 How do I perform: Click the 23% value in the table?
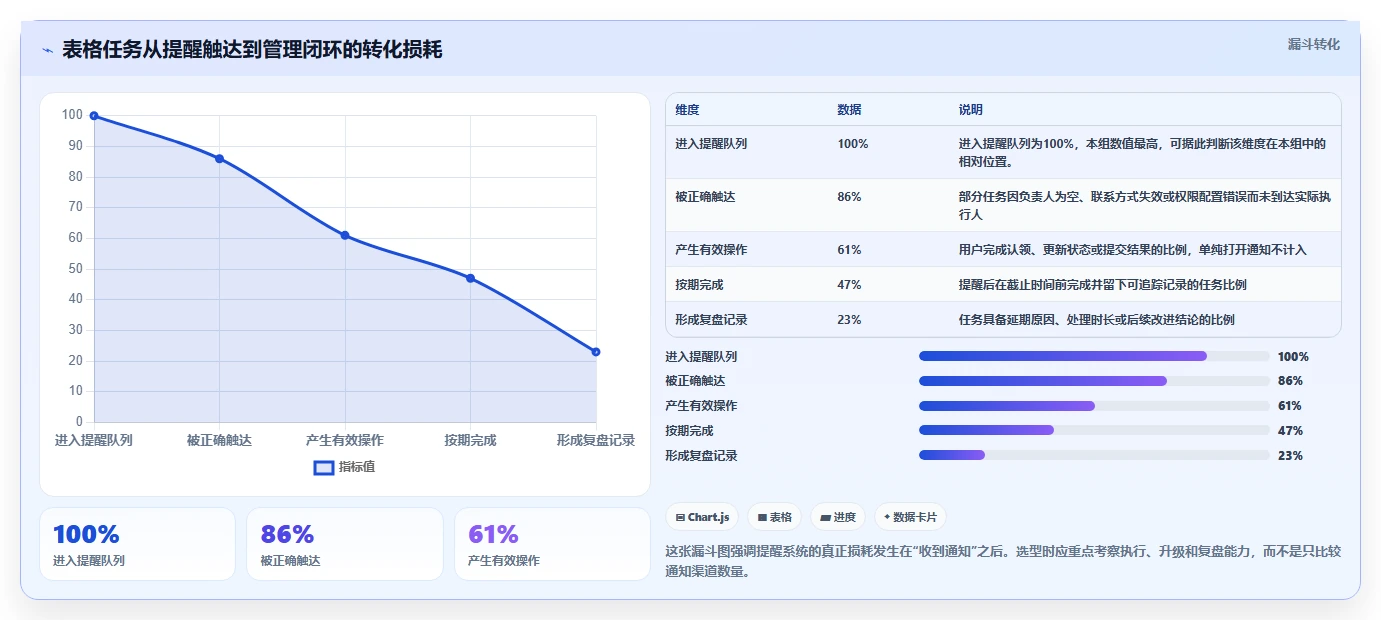pos(849,320)
